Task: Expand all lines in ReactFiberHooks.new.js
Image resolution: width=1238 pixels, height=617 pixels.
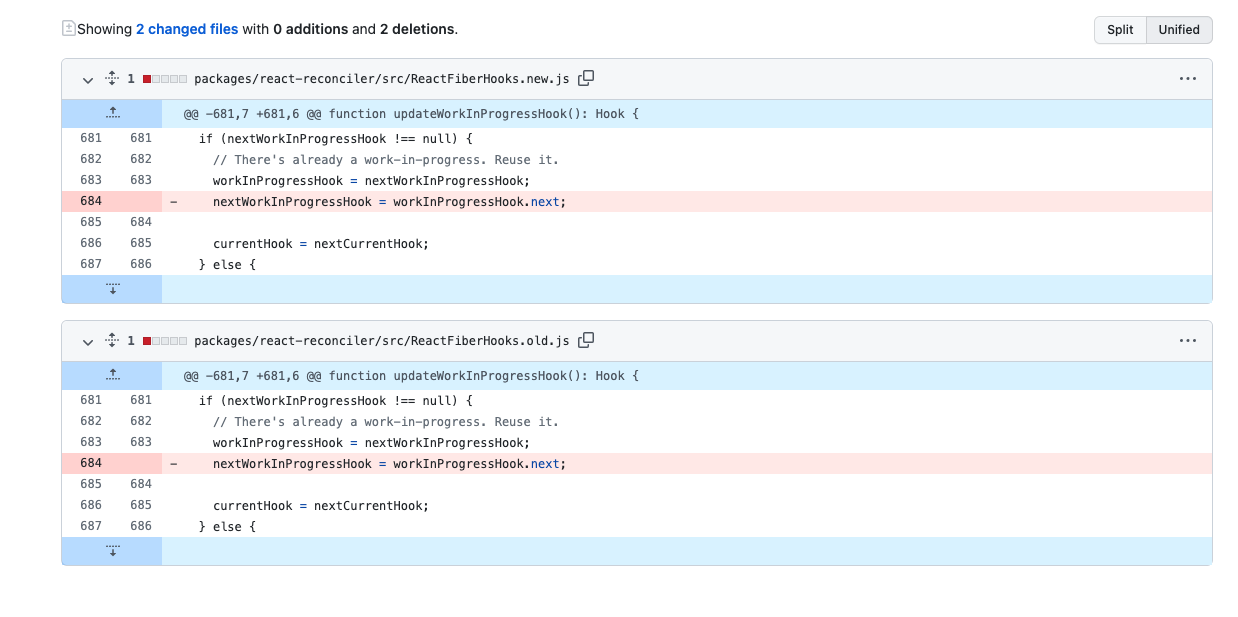Action: [112, 78]
